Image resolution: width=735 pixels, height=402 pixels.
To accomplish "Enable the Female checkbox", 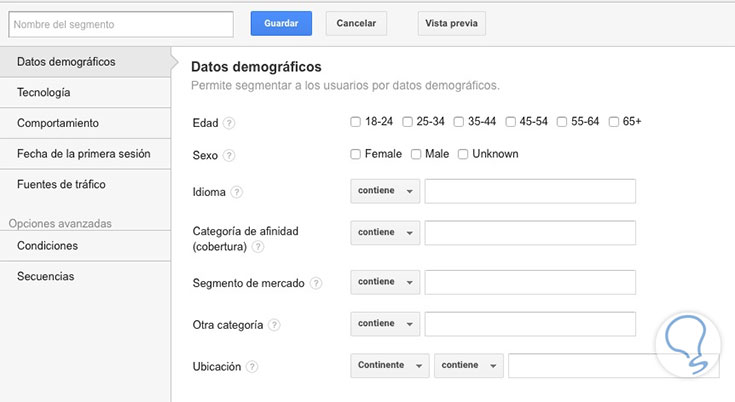I will tap(356, 154).
